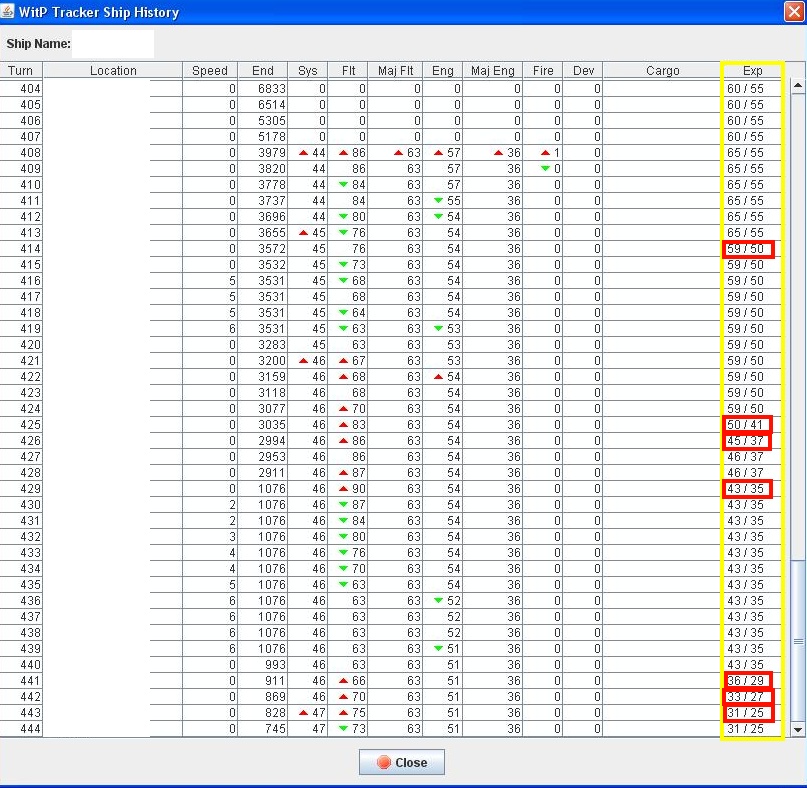Select End value 2953

[x=262, y=457]
